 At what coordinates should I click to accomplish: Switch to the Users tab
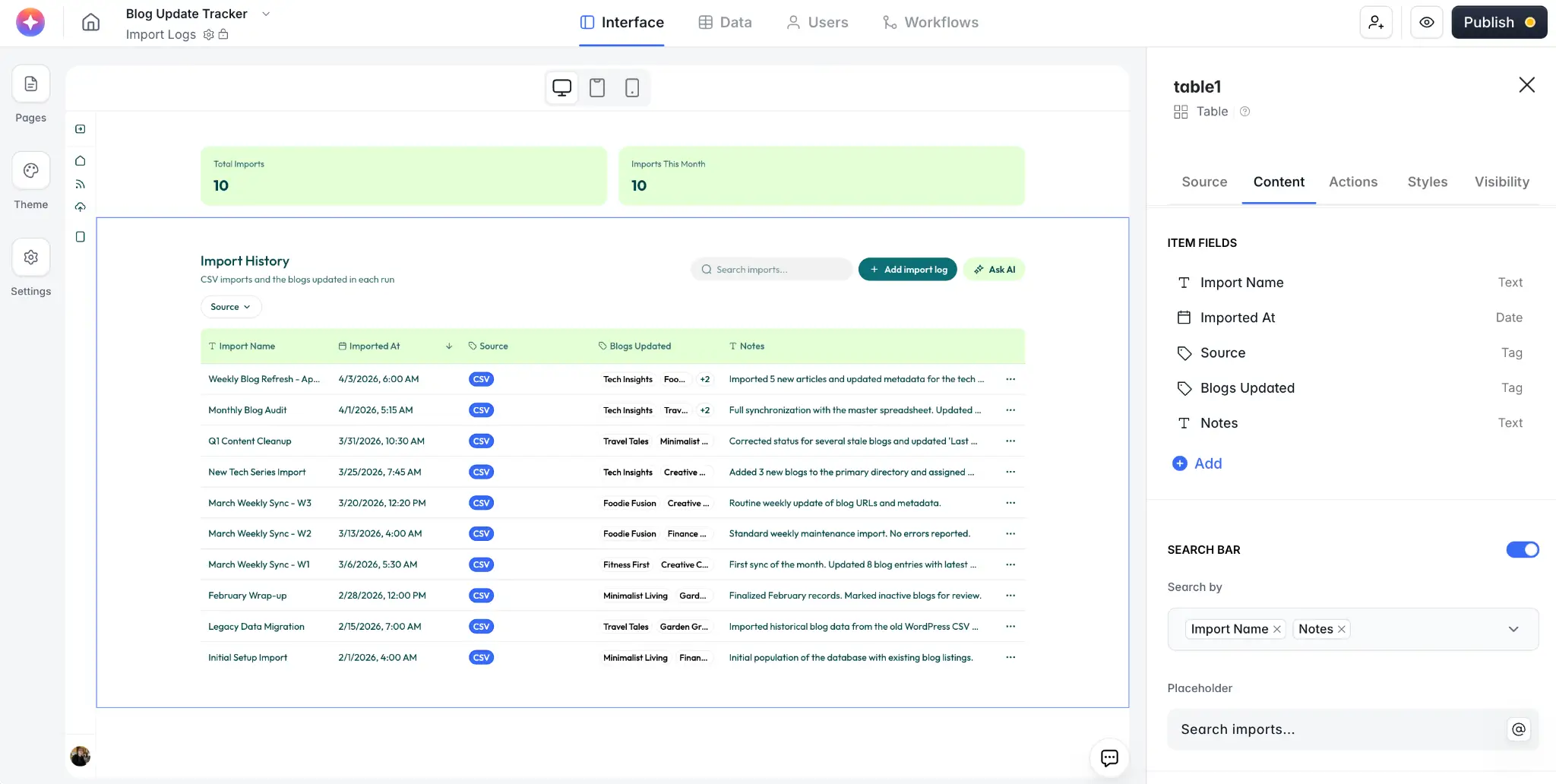pyautogui.click(x=818, y=23)
